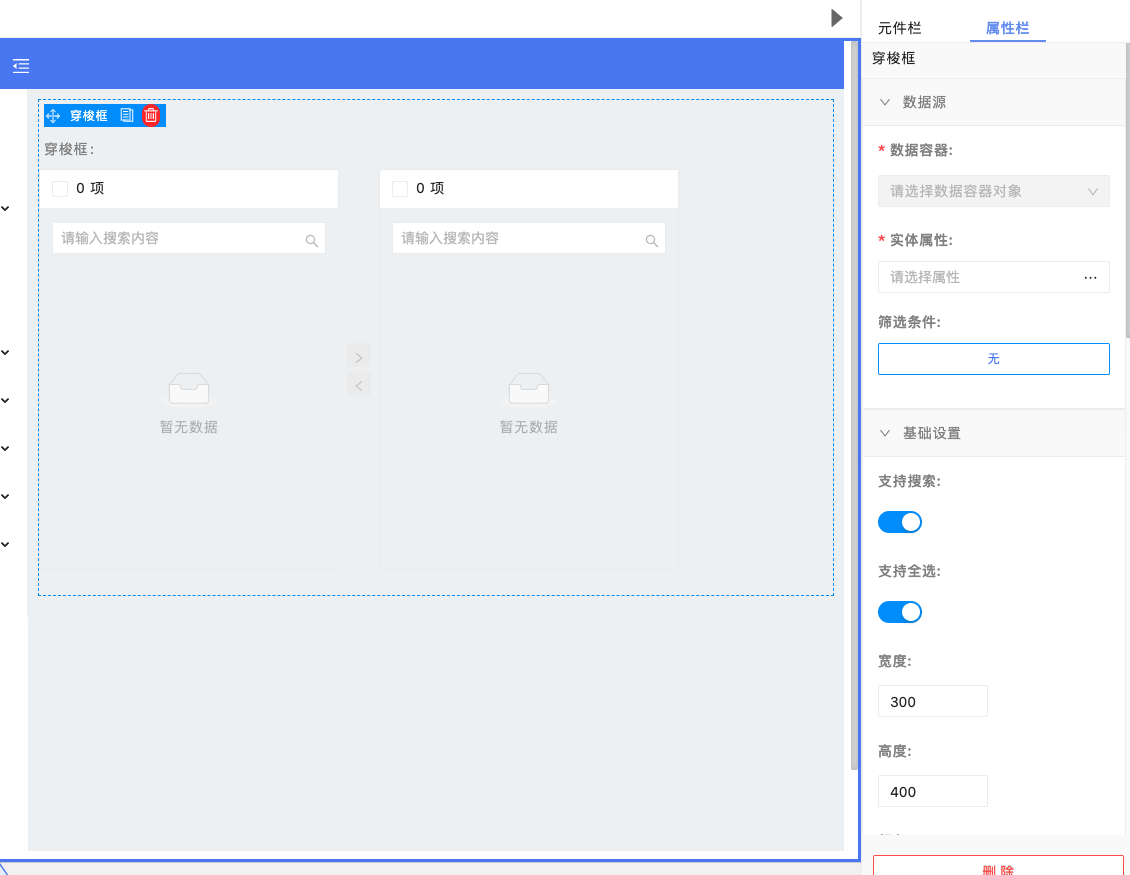Click the left 暂无数据 empty-state icon
This screenshot has height=875, width=1130.
(189, 389)
